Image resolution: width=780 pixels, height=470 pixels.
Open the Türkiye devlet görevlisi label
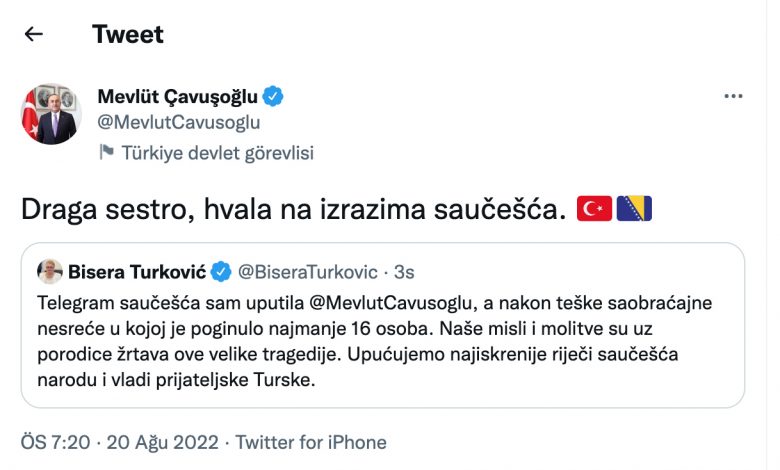pyautogui.click(x=217, y=153)
